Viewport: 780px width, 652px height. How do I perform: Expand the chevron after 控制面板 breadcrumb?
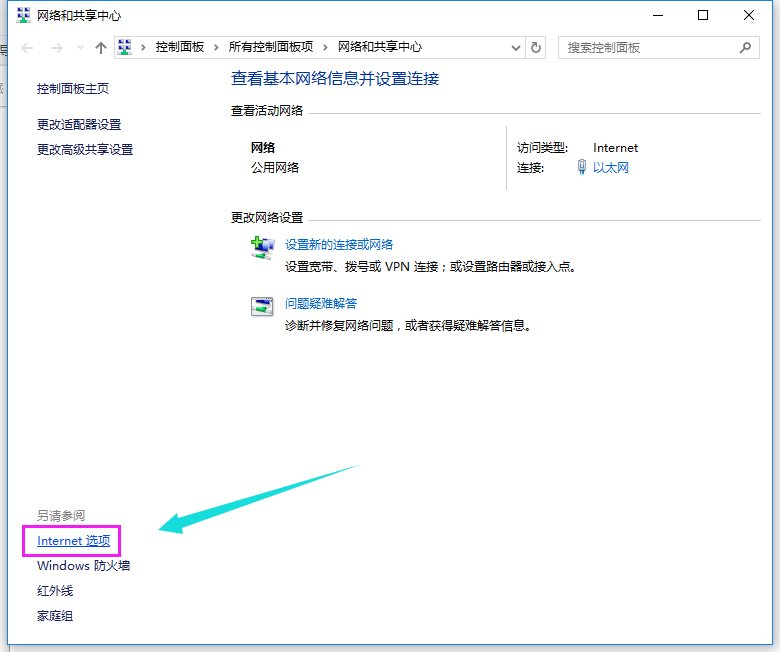[218, 47]
